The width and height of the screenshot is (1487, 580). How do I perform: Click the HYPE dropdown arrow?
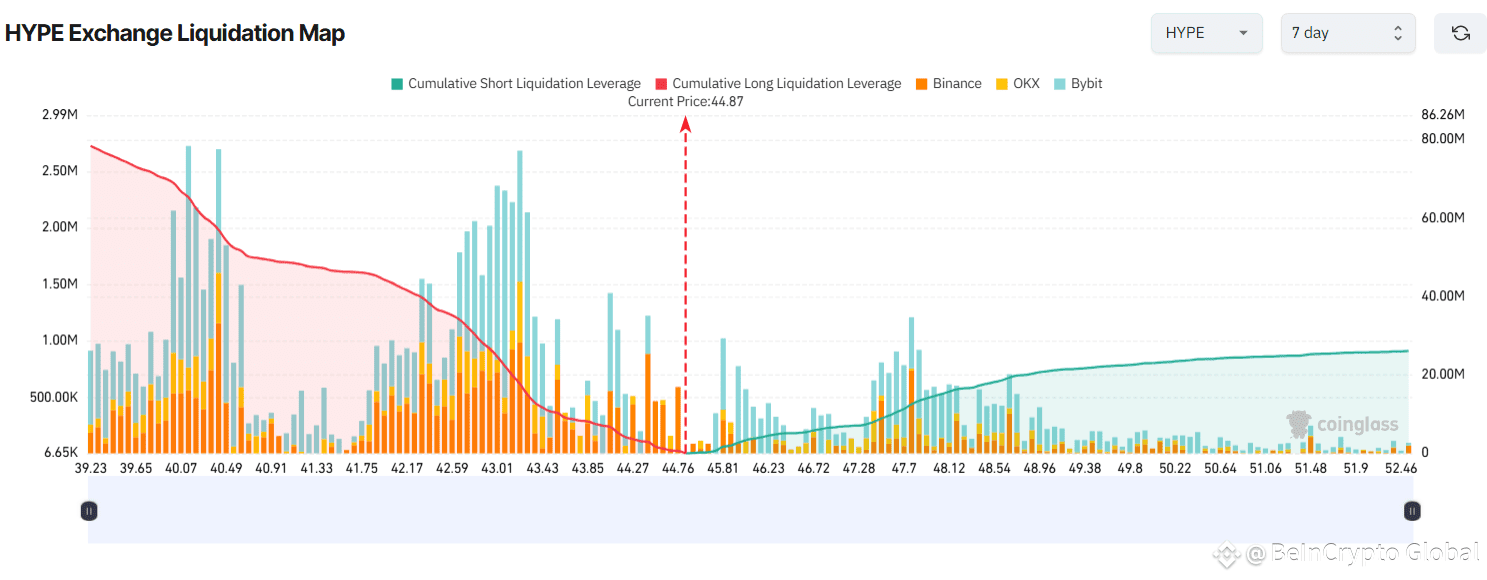click(1243, 33)
